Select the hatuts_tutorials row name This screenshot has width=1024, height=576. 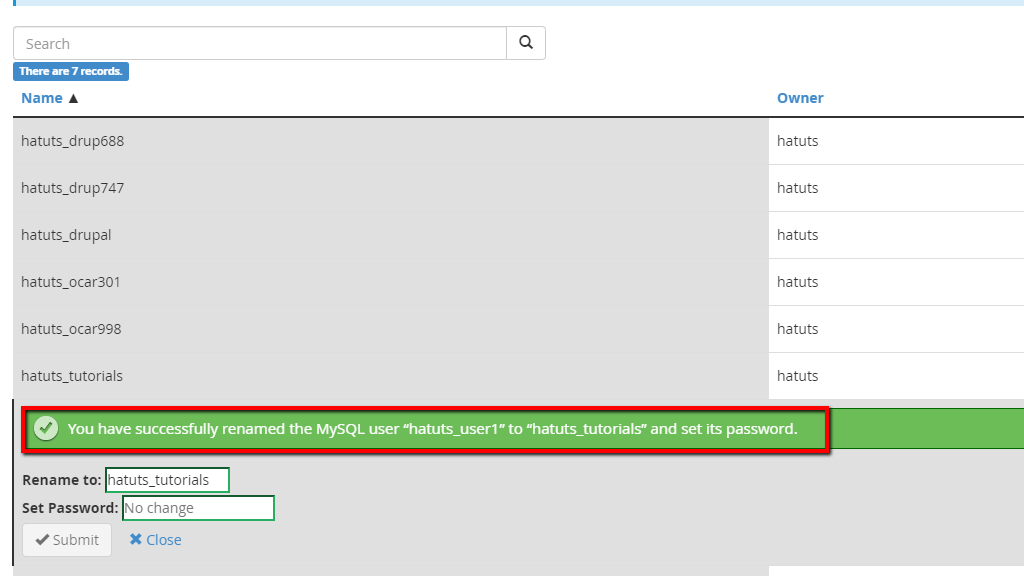click(72, 376)
